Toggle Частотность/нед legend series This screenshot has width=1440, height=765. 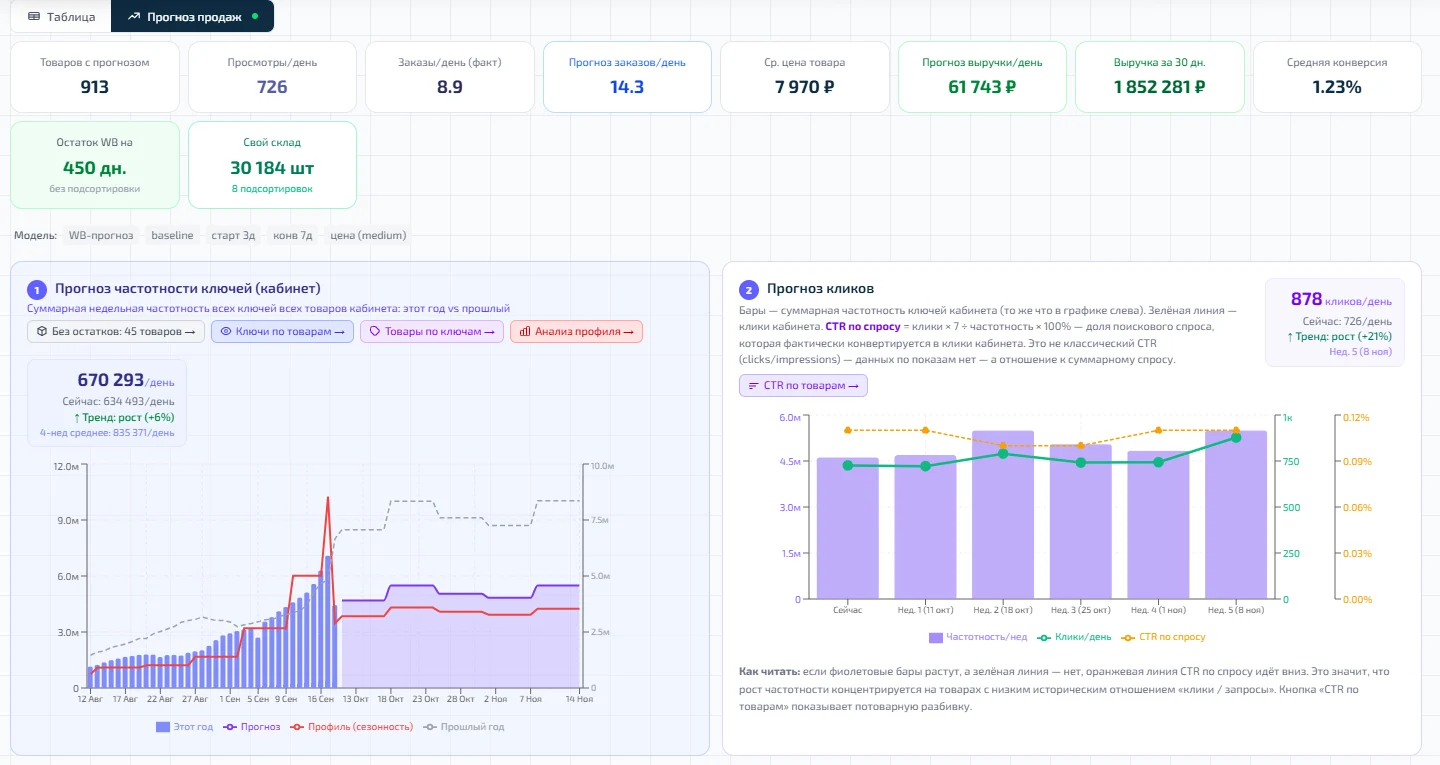978,637
